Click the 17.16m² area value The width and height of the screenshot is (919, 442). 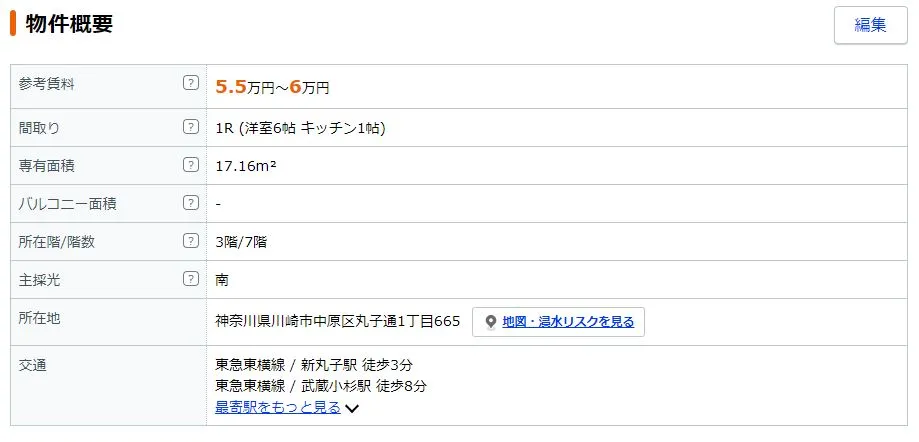tap(246, 166)
